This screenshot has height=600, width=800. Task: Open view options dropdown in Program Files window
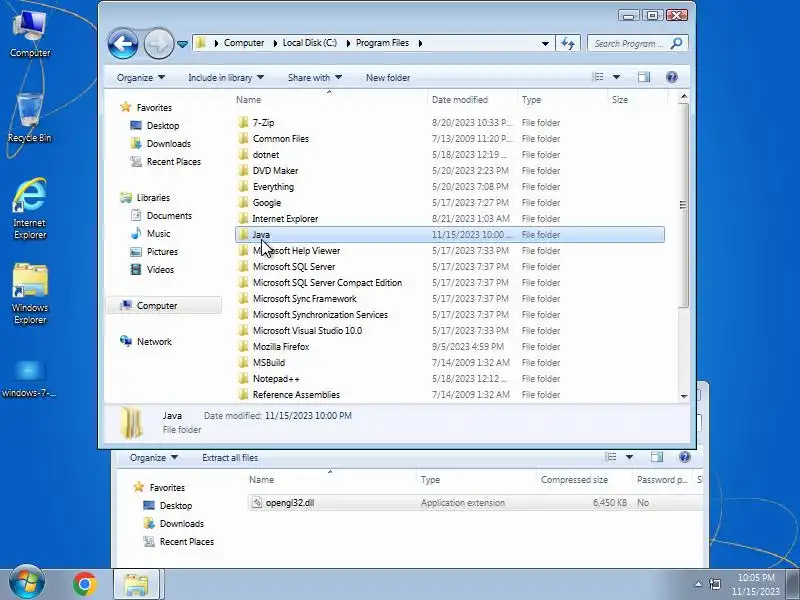[616, 77]
